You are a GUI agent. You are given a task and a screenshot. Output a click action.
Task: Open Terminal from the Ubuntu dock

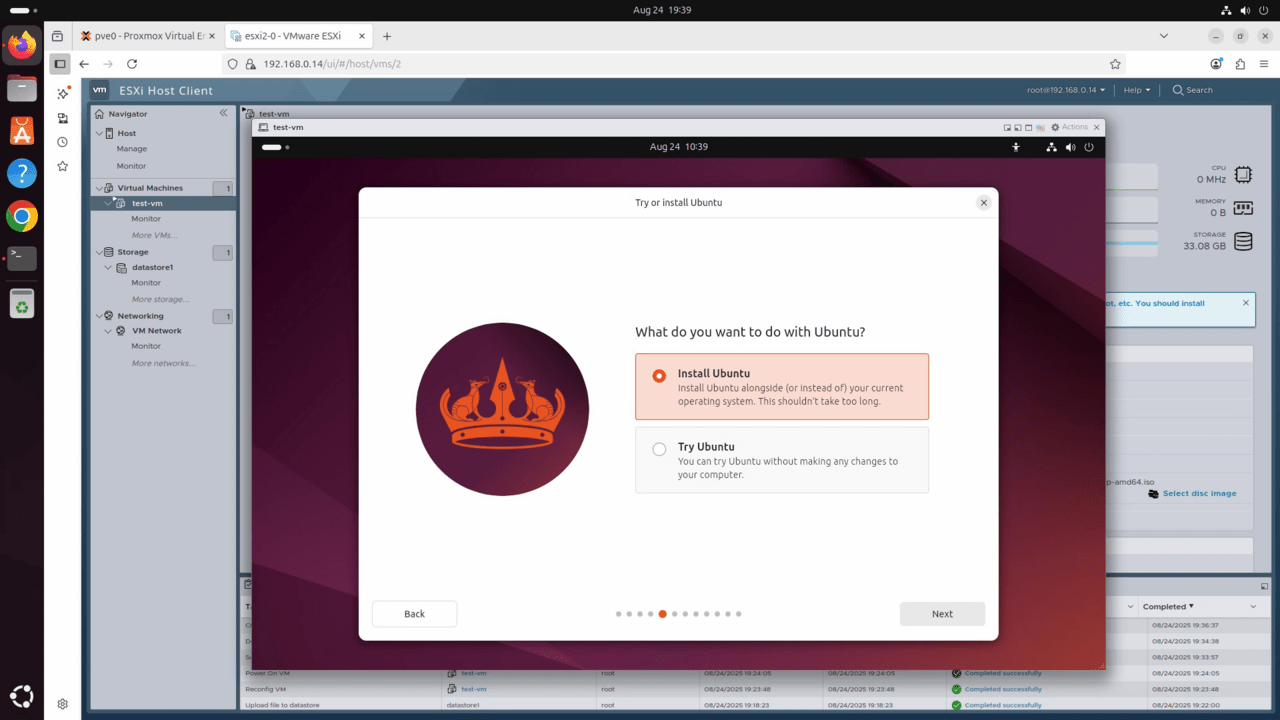[22, 258]
